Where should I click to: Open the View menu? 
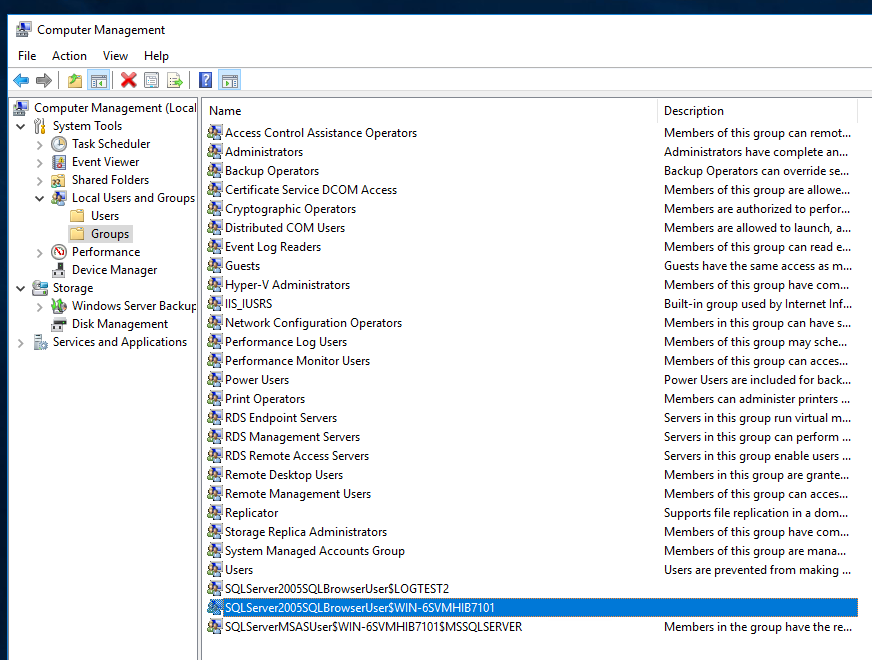tap(115, 56)
